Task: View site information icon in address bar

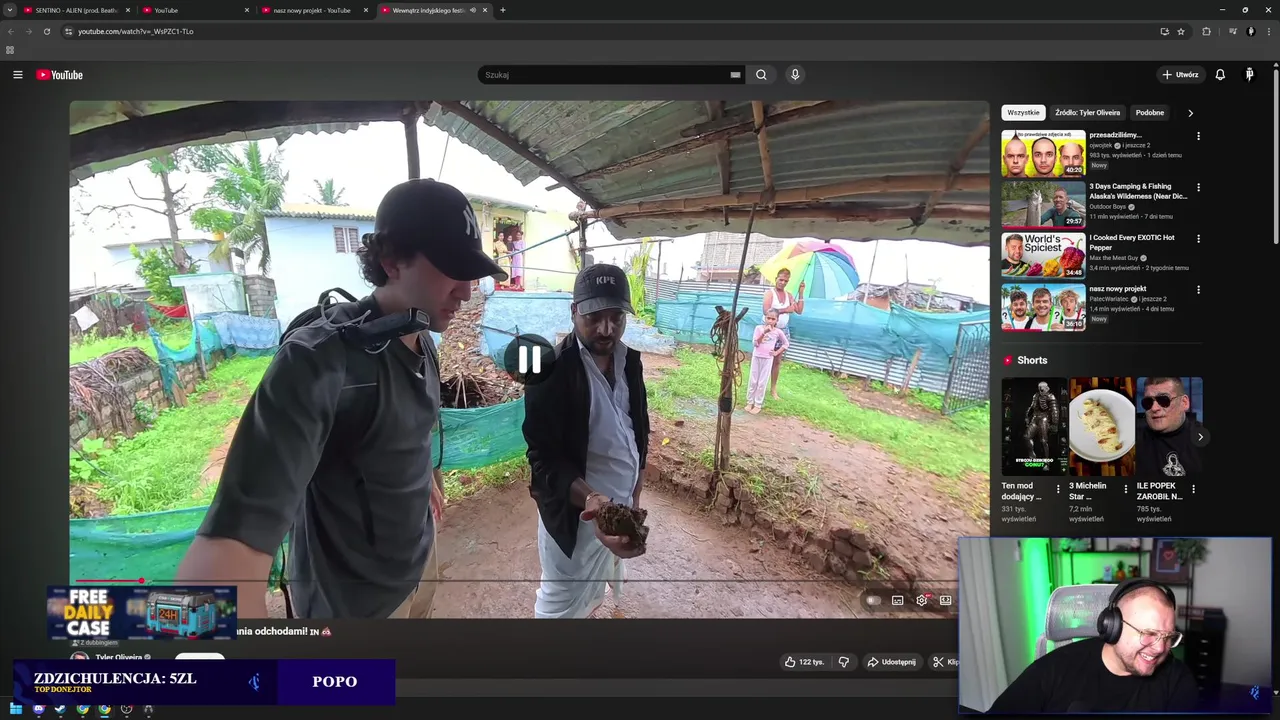Action: 68,31
